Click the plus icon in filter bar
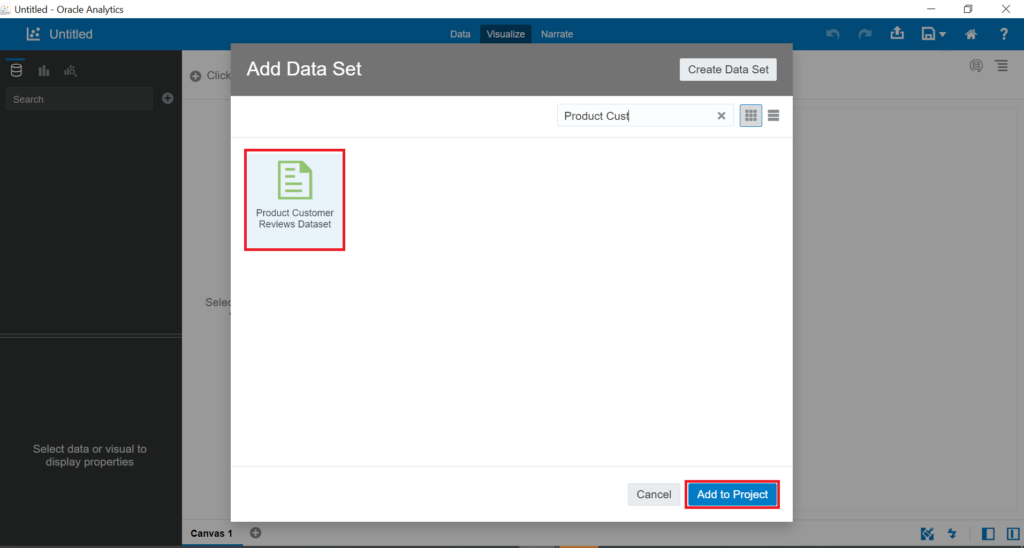This screenshot has height=548, width=1024. coord(195,76)
